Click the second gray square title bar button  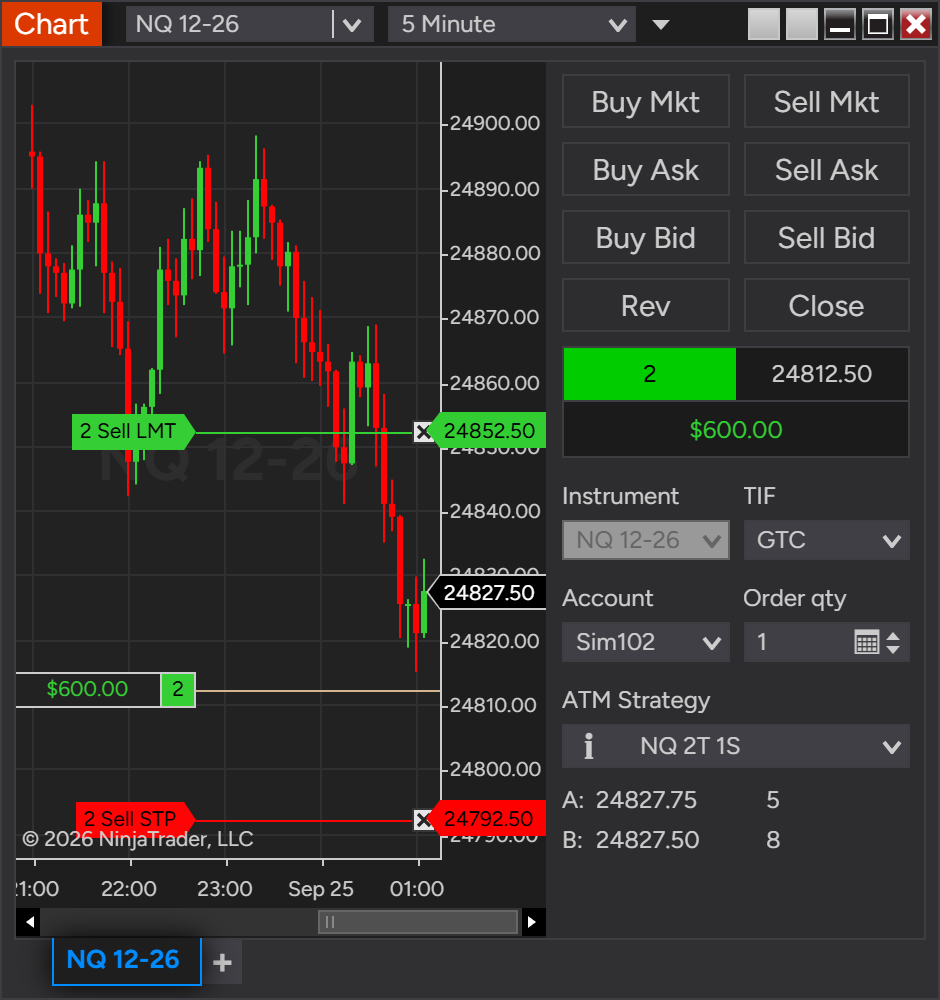coord(802,24)
